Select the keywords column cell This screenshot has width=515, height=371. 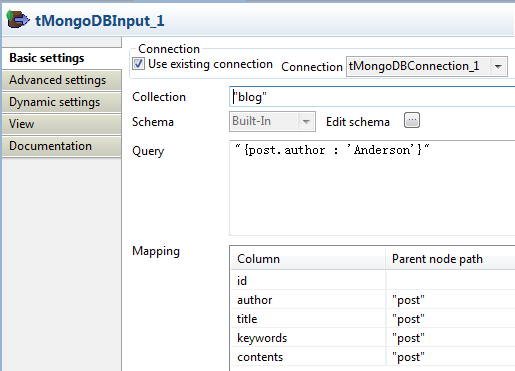(308, 338)
